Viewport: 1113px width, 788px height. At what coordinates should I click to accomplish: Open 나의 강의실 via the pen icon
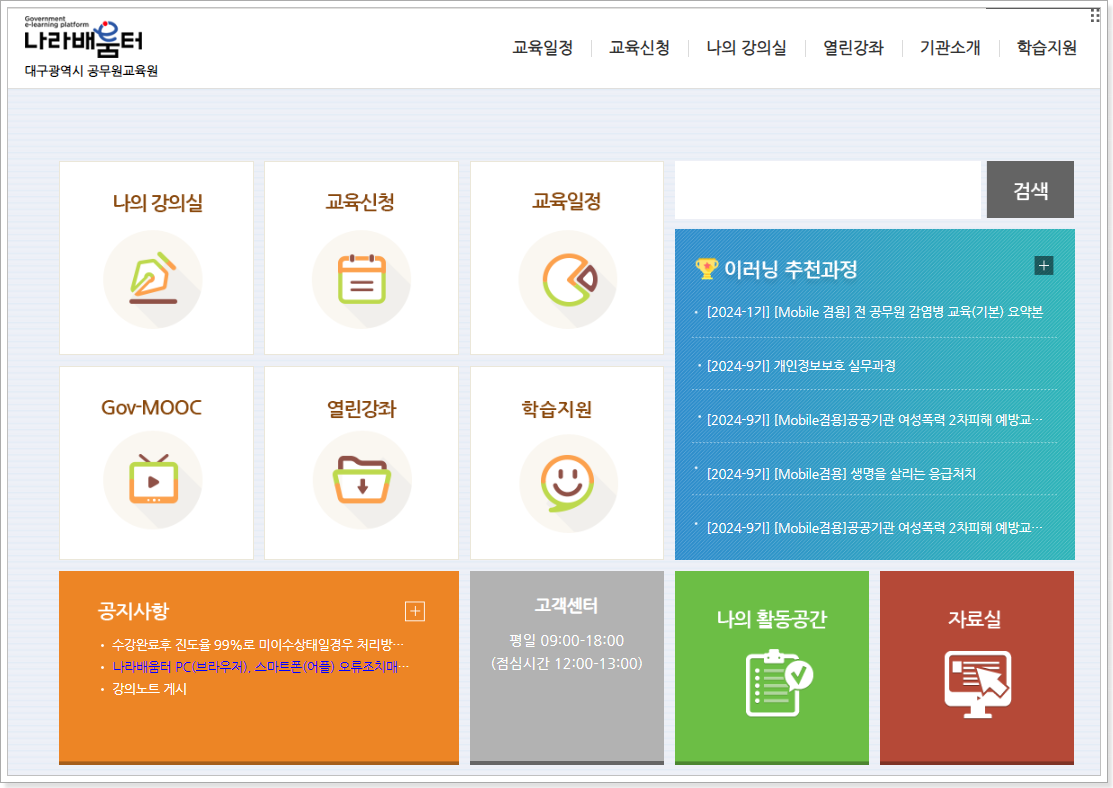[x=153, y=278]
